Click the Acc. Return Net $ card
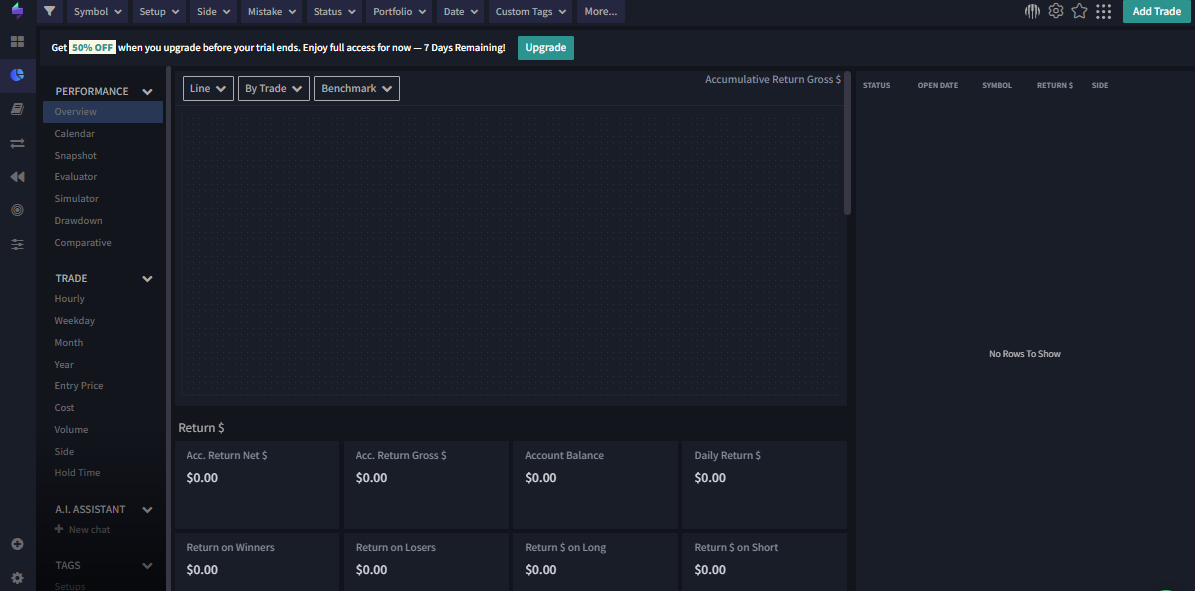The height and width of the screenshot is (591, 1195). 257,485
